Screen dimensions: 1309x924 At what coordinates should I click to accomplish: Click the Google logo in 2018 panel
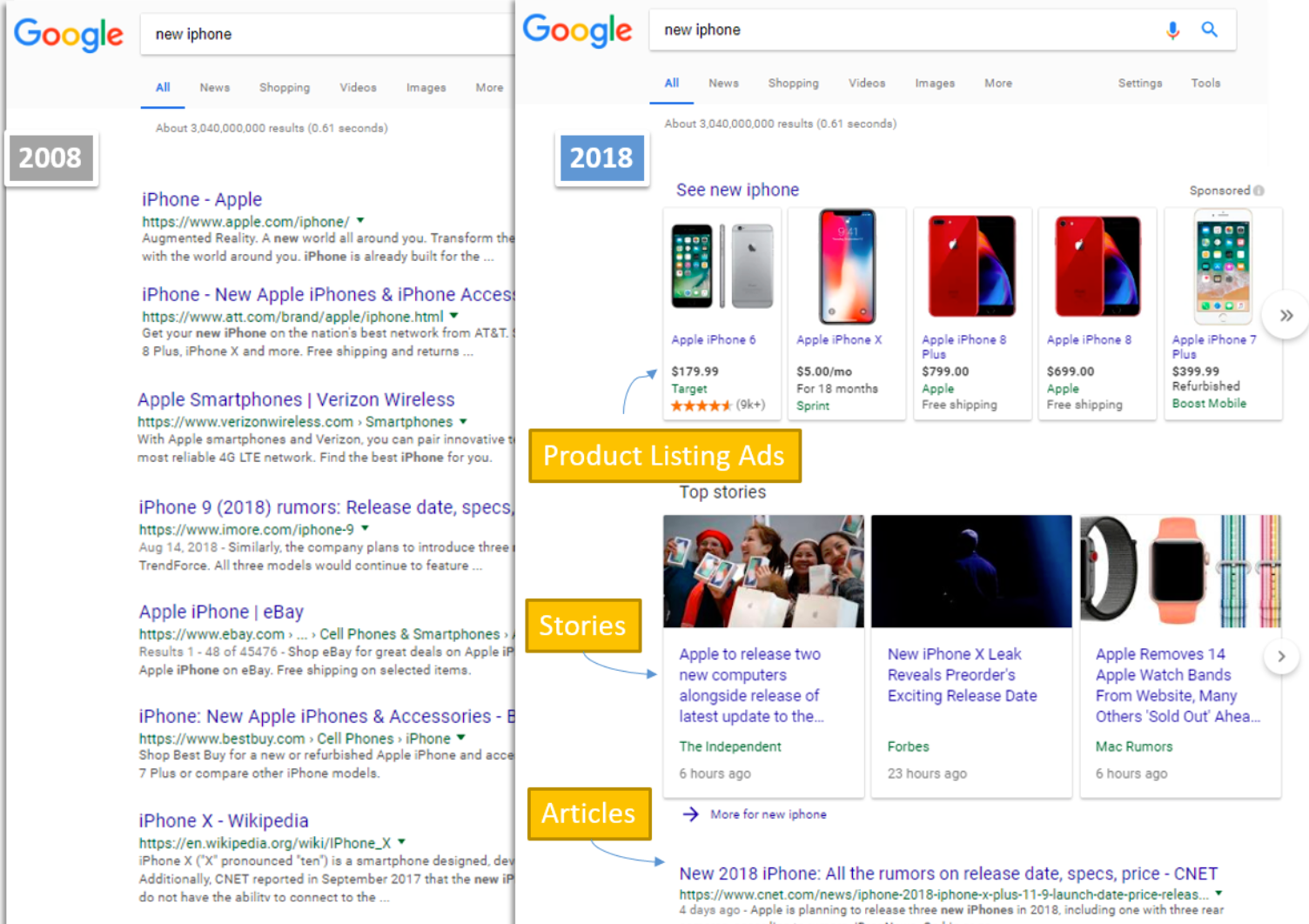[577, 30]
